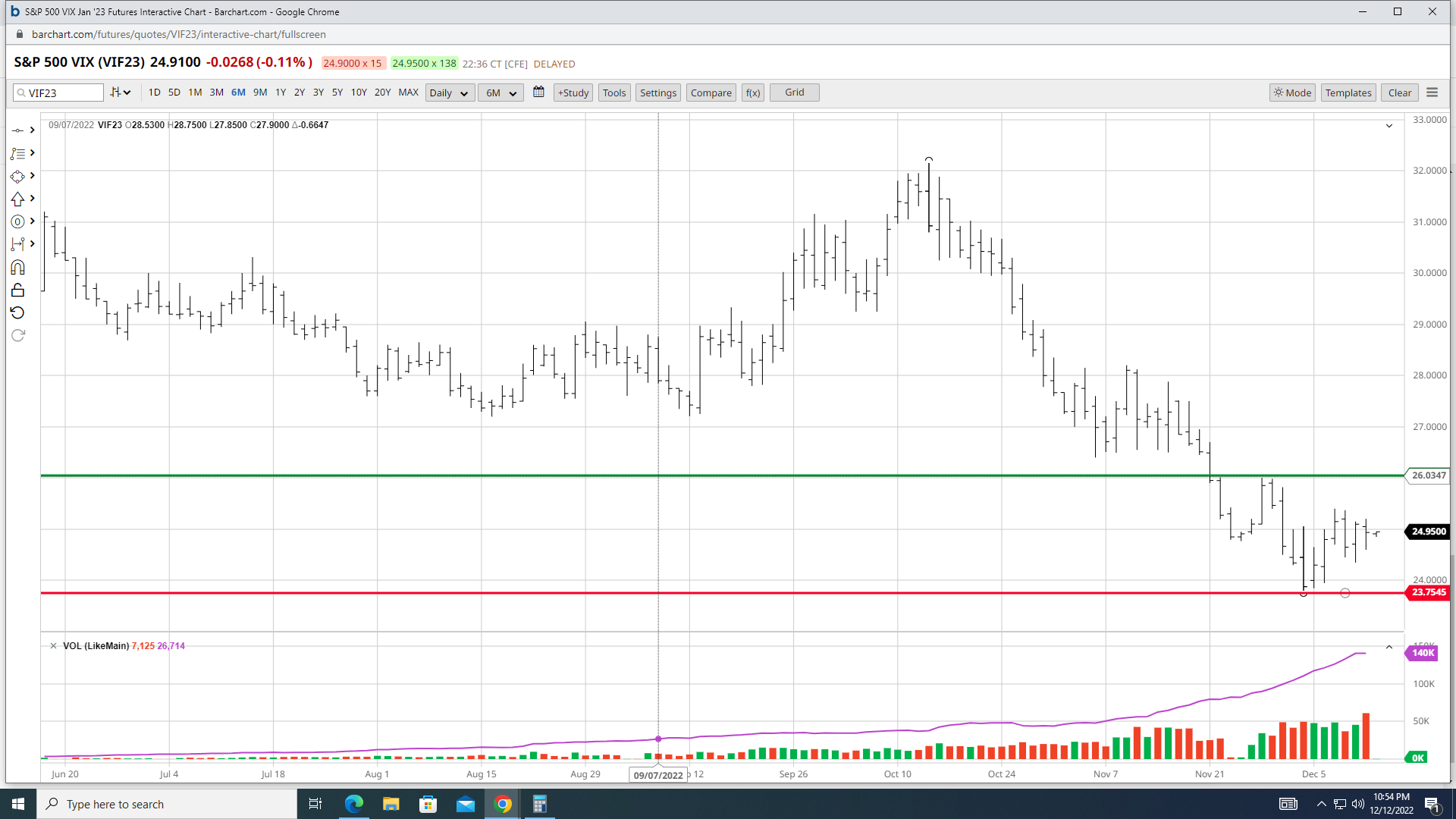Expand the bar chart type dropdown
The width and height of the screenshot is (1456, 819).
pyautogui.click(x=121, y=93)
